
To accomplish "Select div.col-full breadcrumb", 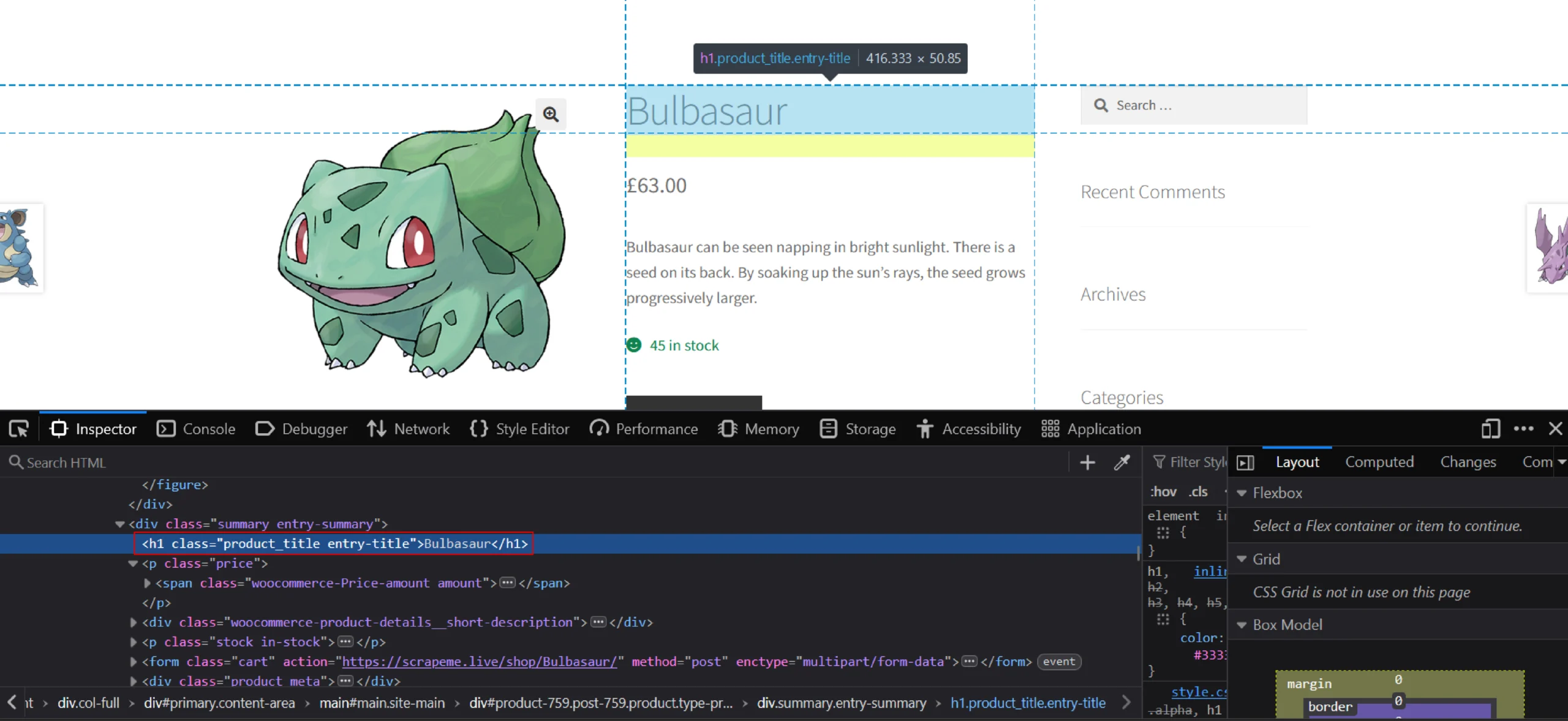I will point(88,703).
